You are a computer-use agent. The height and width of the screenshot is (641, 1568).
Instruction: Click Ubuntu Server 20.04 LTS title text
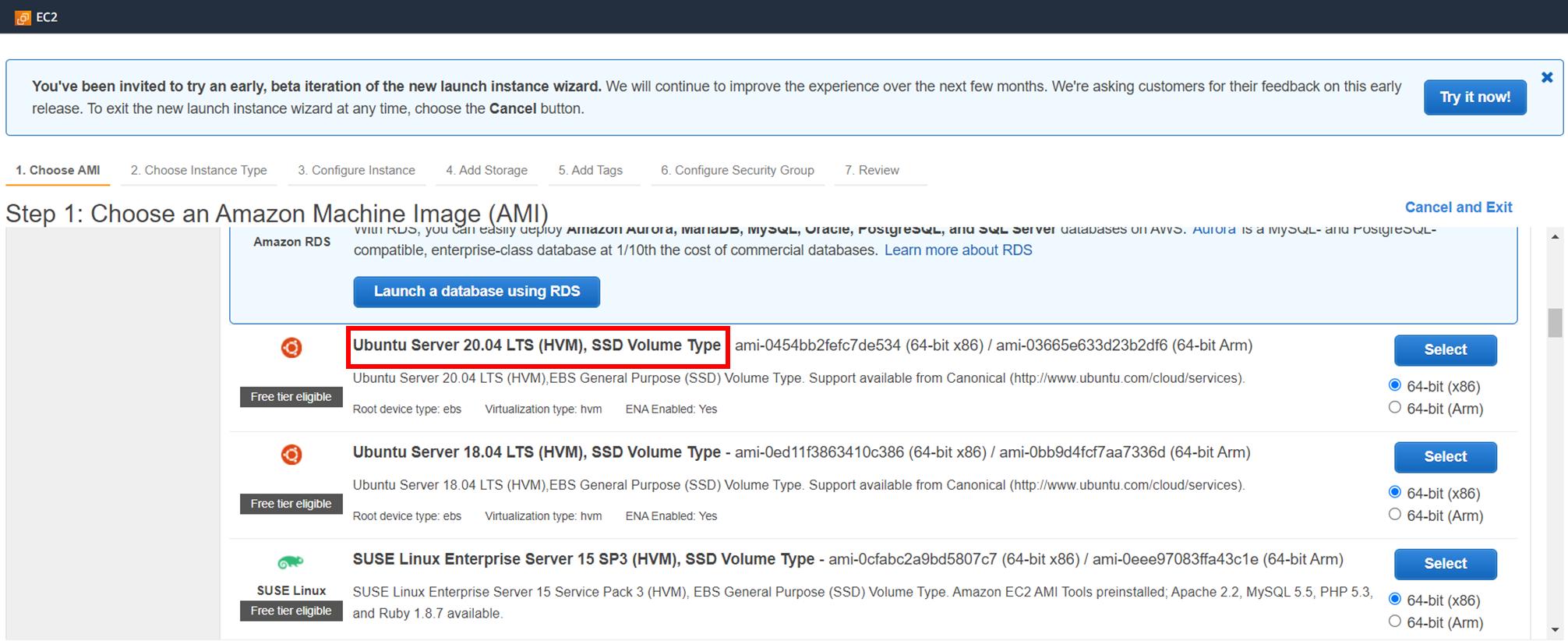pyautogui.click(x=537, y=345)
